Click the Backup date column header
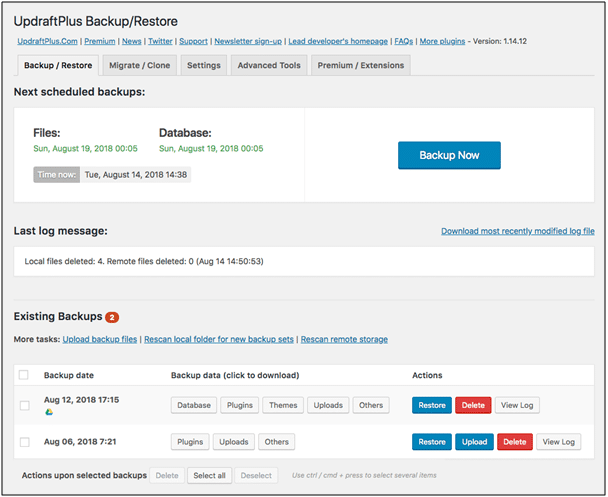Image resolution: width=608 pixels, height=497 pixels. coord(69,375)
